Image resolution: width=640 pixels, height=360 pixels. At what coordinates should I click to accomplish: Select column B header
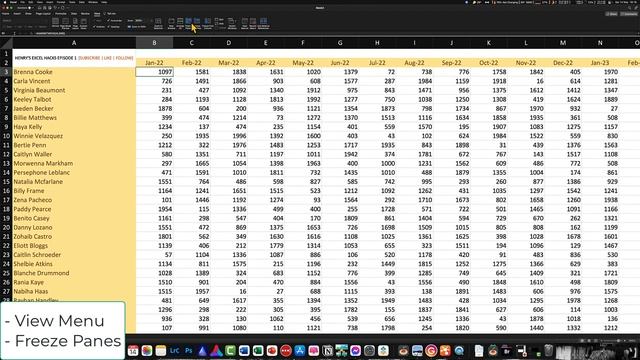[x=154, y=42]
